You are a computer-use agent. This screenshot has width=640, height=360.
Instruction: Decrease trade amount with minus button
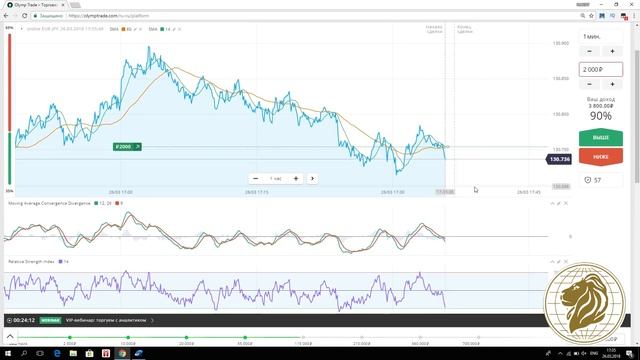(589, 84)
